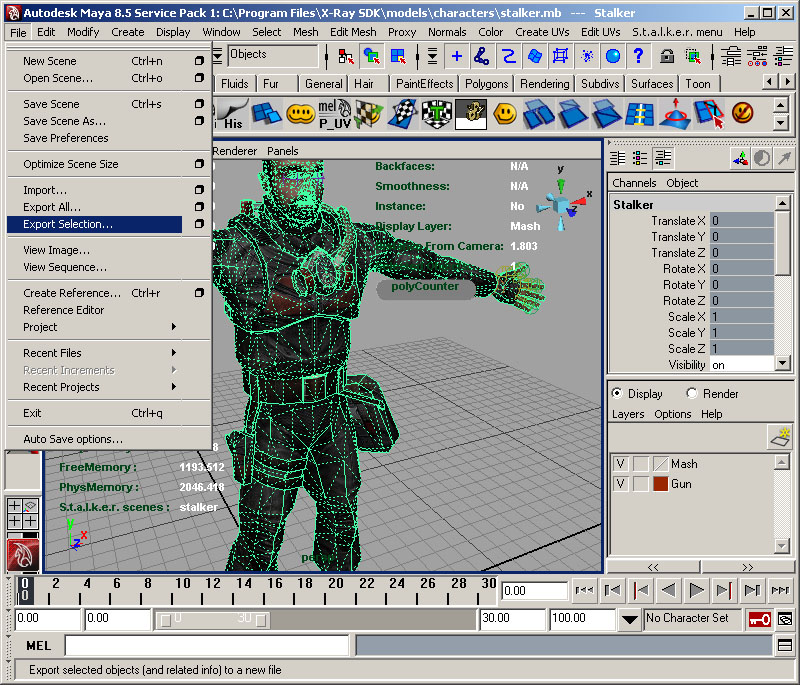Click the animation preferences icon
Screen dimensions: 800x685
coord(785,619)
